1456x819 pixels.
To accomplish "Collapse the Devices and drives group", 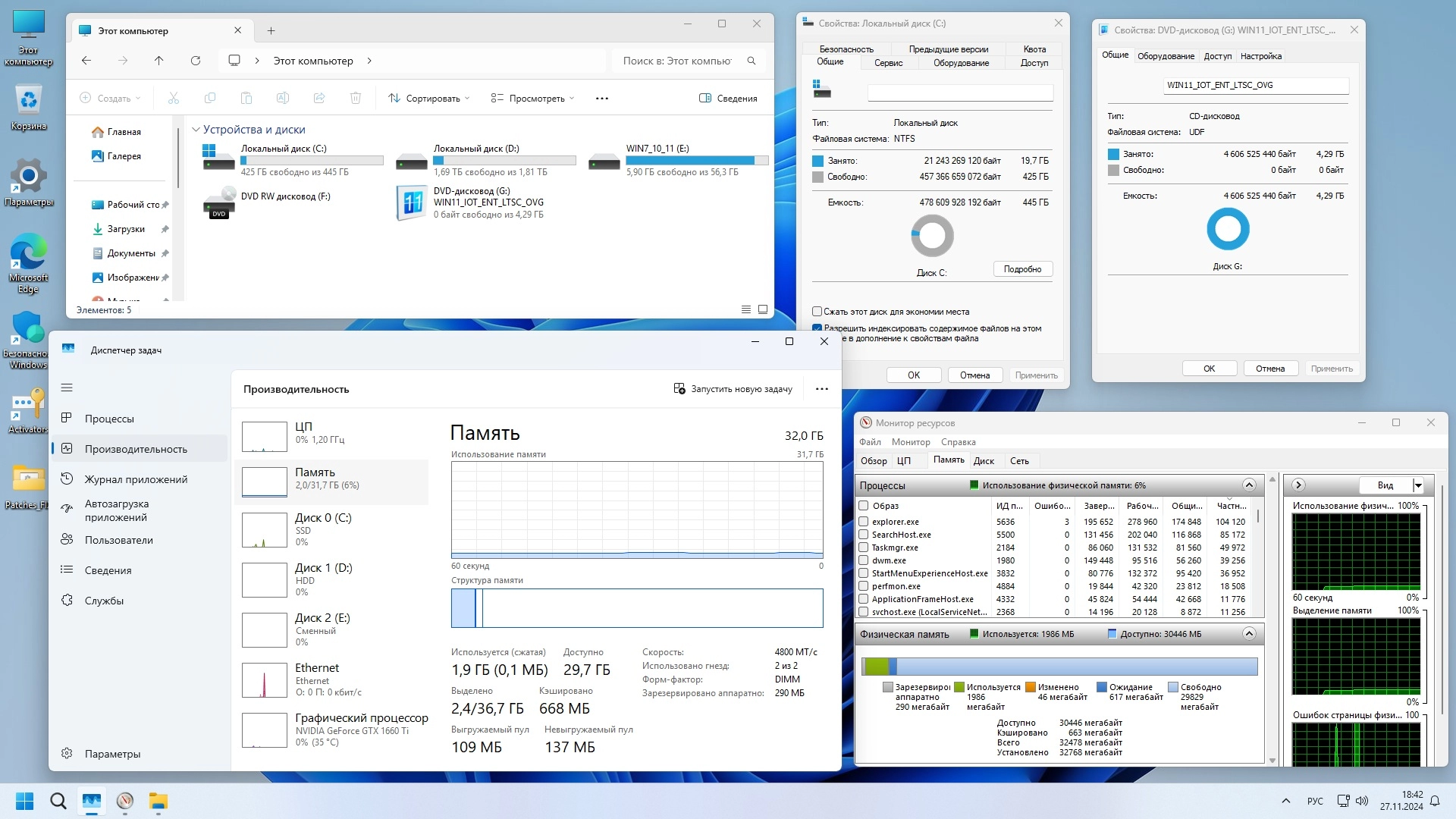I will [x=196, y=130].
